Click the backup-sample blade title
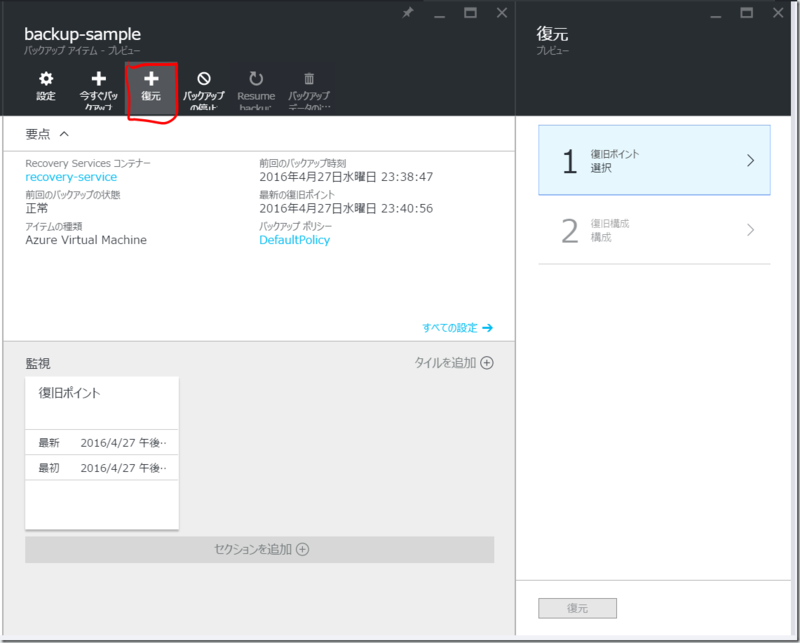 pos(83,34)
